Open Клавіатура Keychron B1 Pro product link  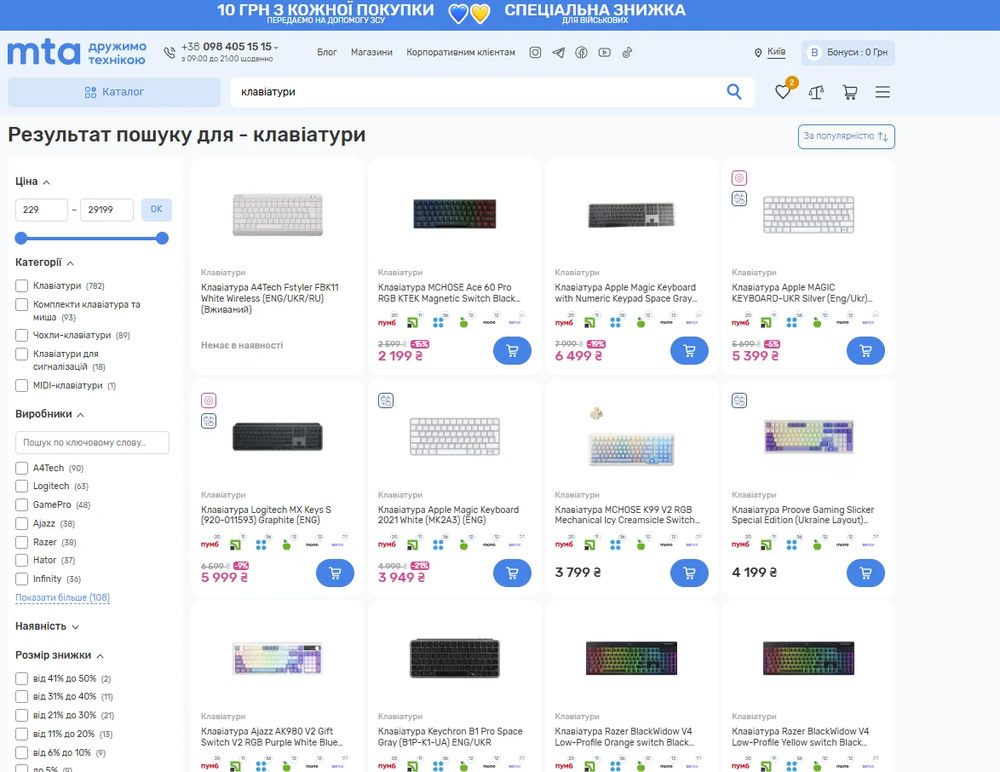[450, 737]
